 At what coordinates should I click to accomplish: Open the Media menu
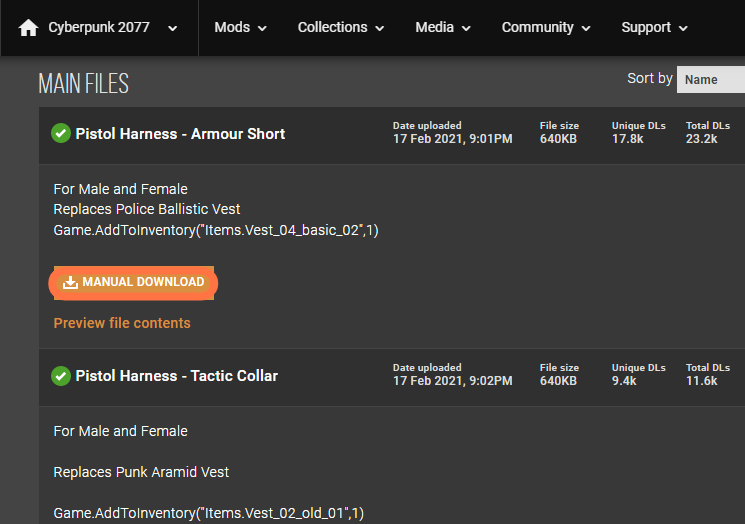[443, 28]
